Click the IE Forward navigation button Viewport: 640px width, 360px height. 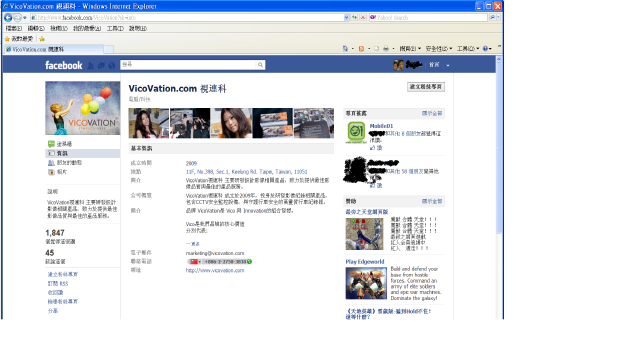[17, 18]
